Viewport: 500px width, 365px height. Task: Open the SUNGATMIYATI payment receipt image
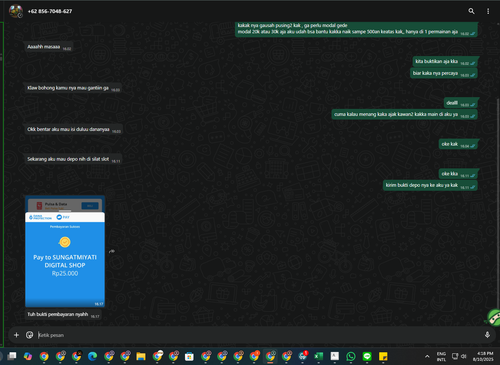65,251
